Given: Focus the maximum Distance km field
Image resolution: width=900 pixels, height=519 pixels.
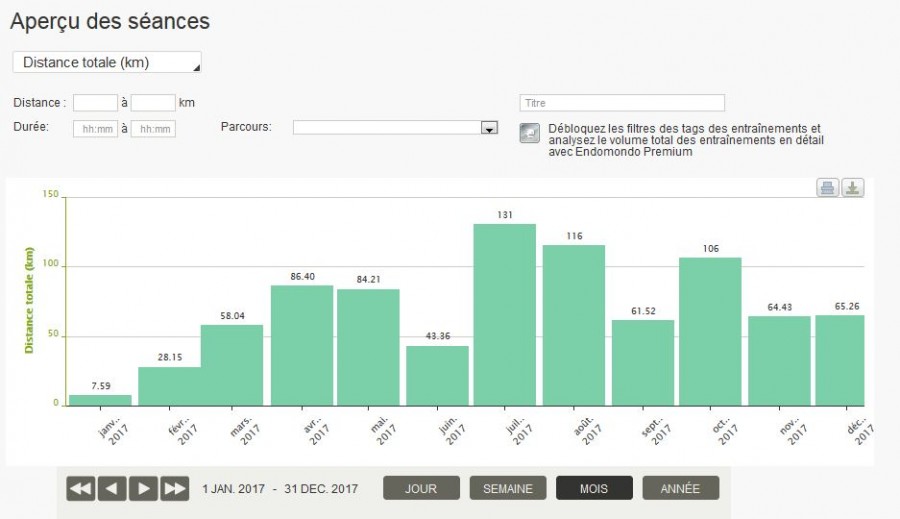Looking at the screenshot, I should click(x=154, y=102).
